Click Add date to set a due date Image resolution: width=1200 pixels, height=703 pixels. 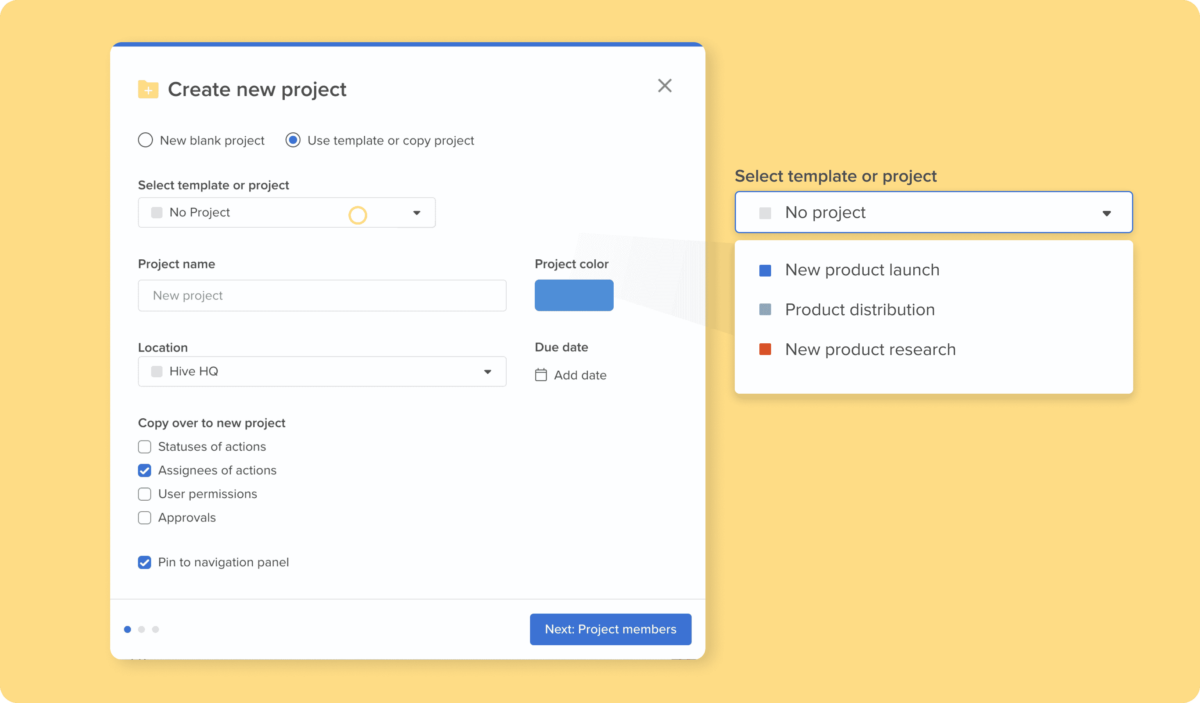pyautogui.click(x=580, y=375)
